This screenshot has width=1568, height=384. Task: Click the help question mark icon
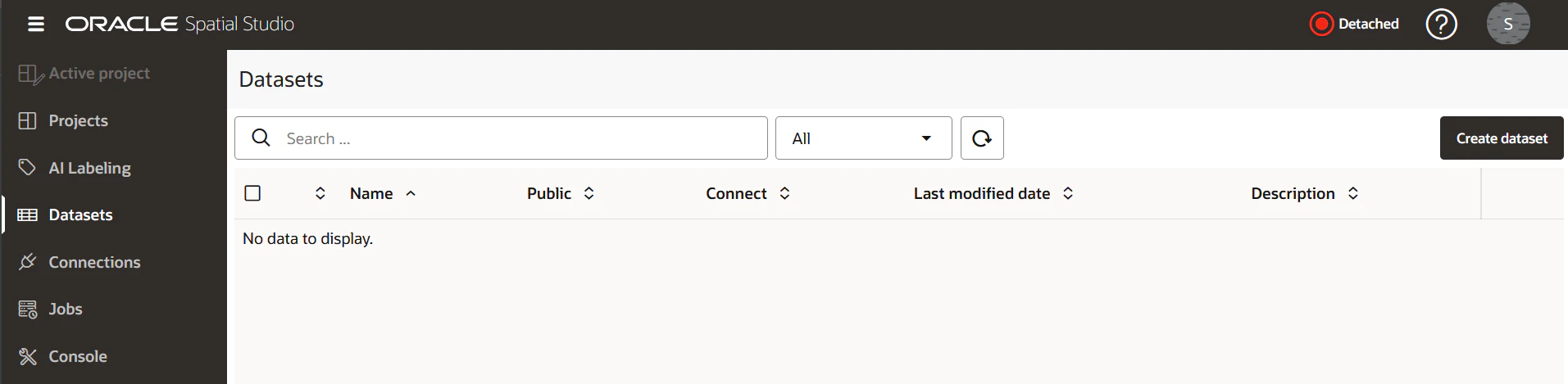point(1441,24)
